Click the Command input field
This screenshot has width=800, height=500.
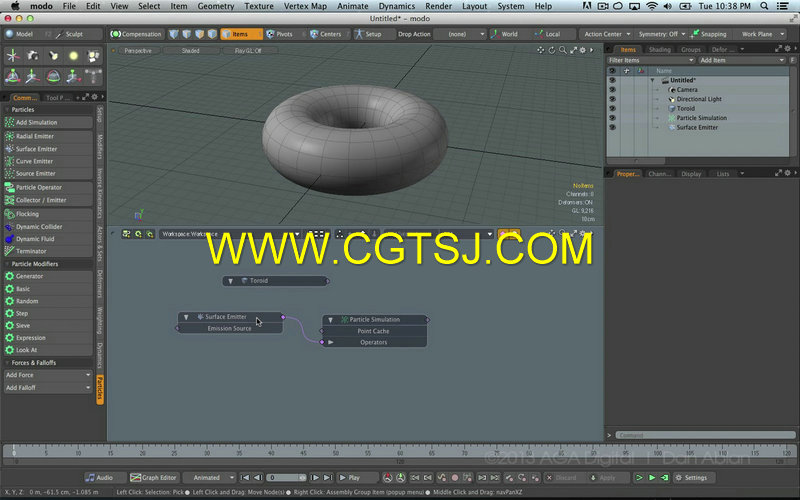coord(706,435)
